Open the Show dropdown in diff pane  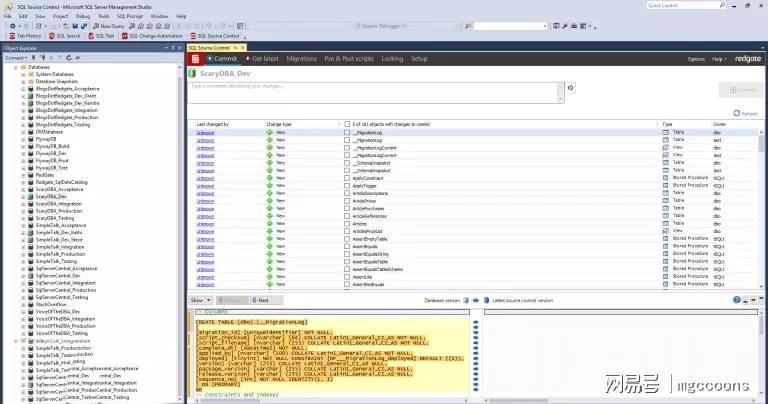199,299
